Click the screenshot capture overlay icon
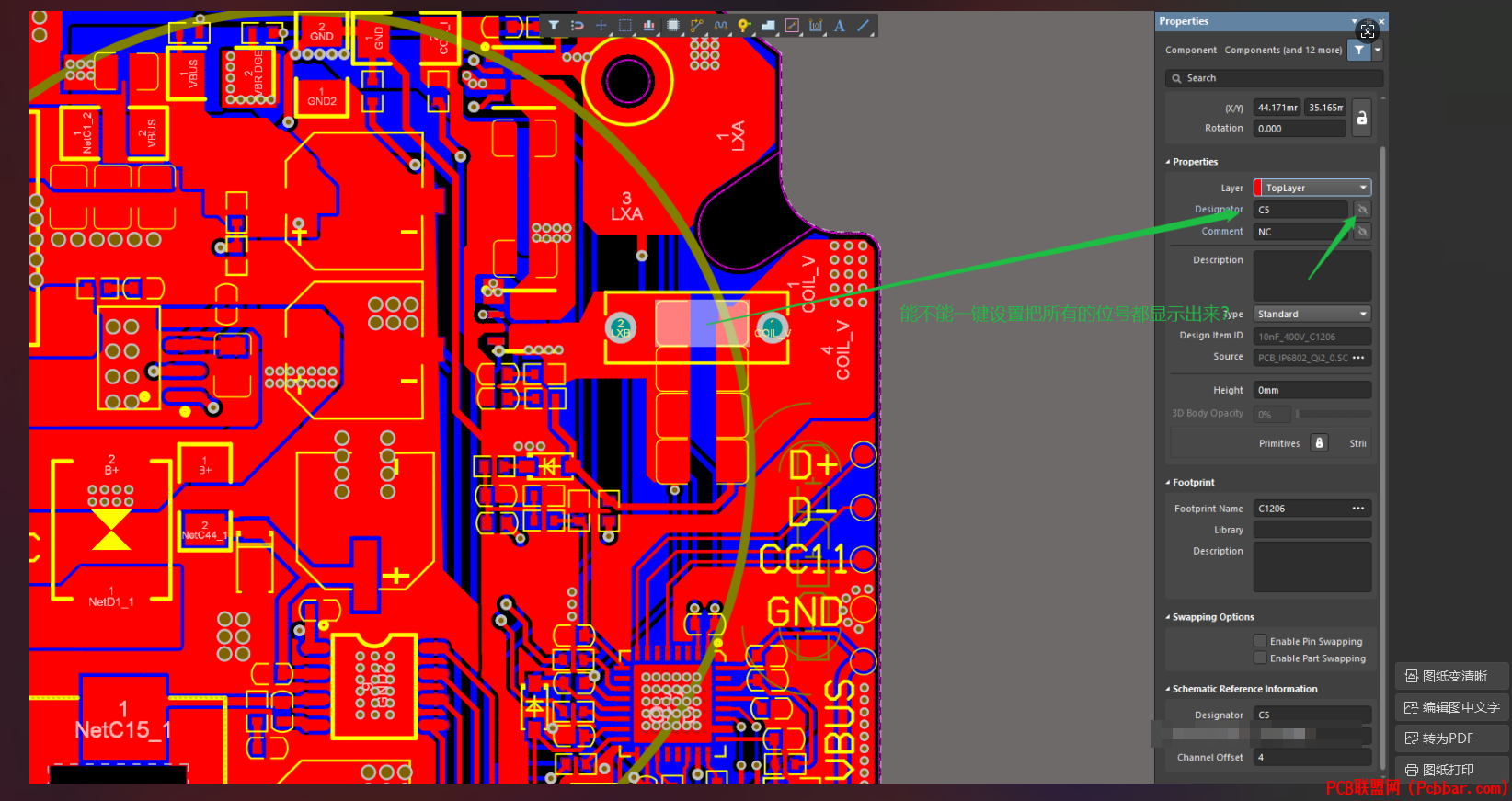Screen dimensions: 1512x801 [x=1368, y=31]
